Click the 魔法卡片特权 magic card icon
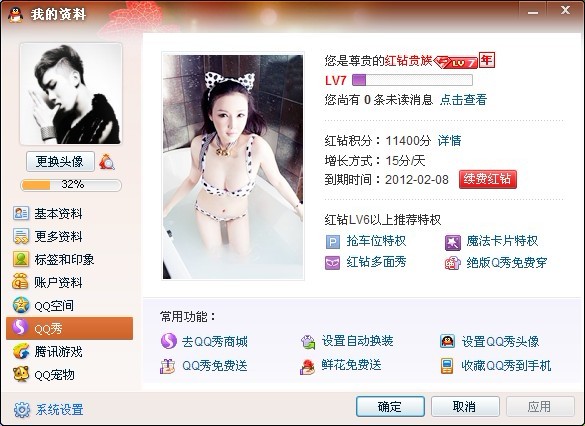Viewport: 585px width, 426px height. coord(453,242)
